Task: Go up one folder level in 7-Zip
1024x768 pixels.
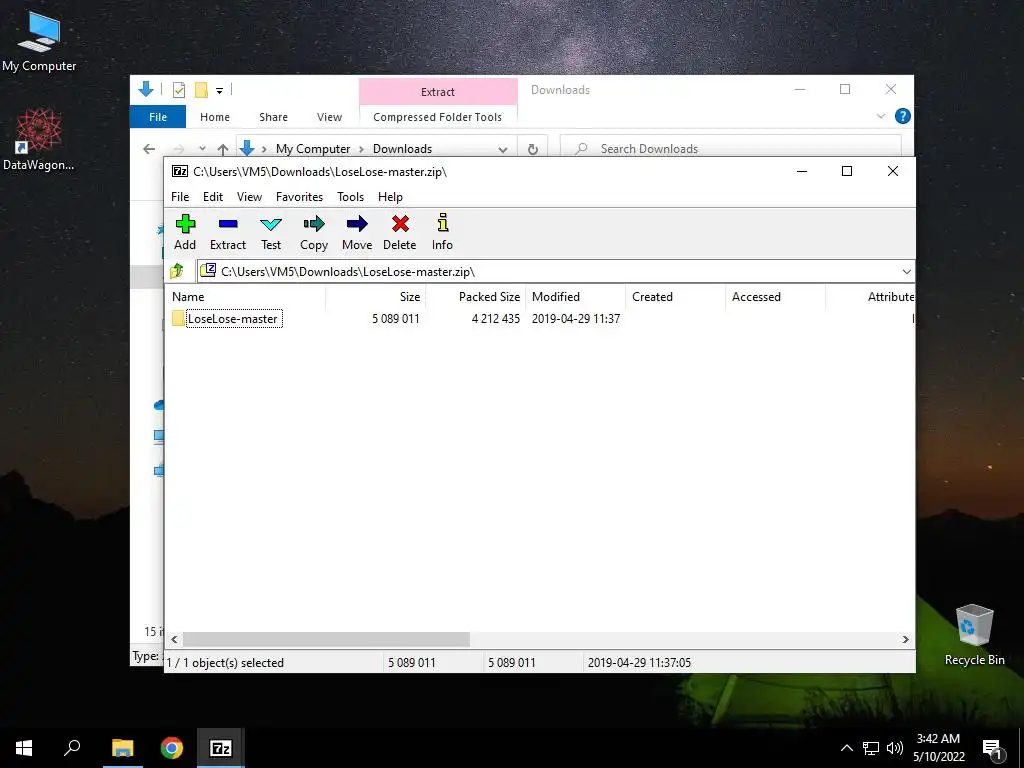Action: coord(177,271)
